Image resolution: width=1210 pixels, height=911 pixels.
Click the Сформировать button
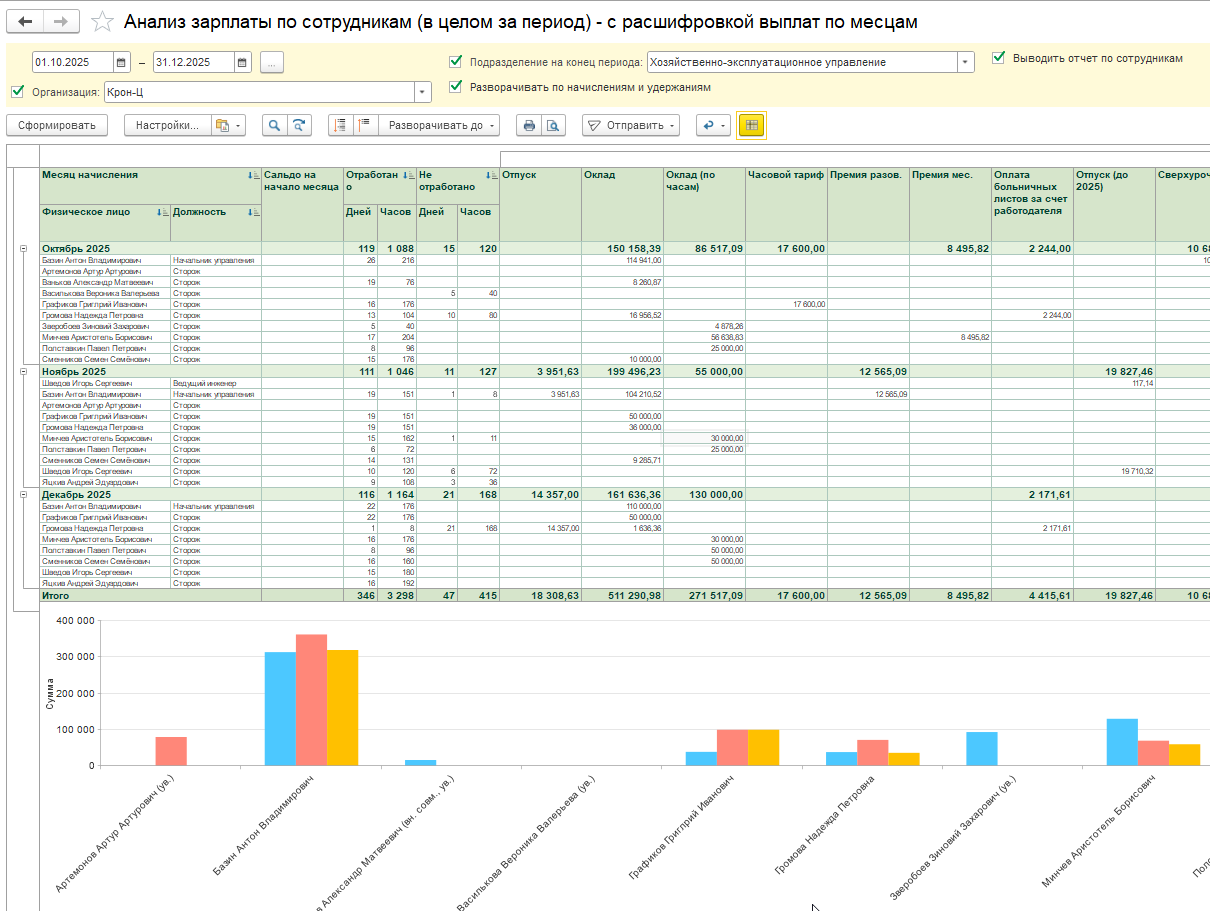click(56, 126)
